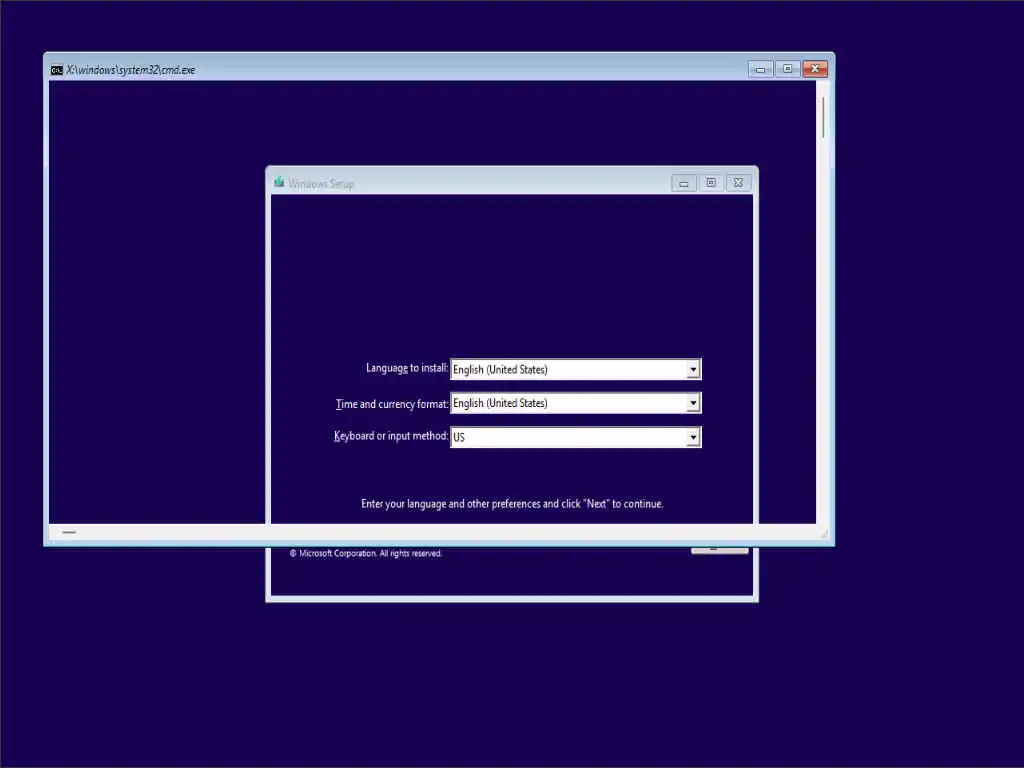Click the Windows Setup title text
The width and height of the screenshot is (1024, 768).
click(x=321, y=184)
